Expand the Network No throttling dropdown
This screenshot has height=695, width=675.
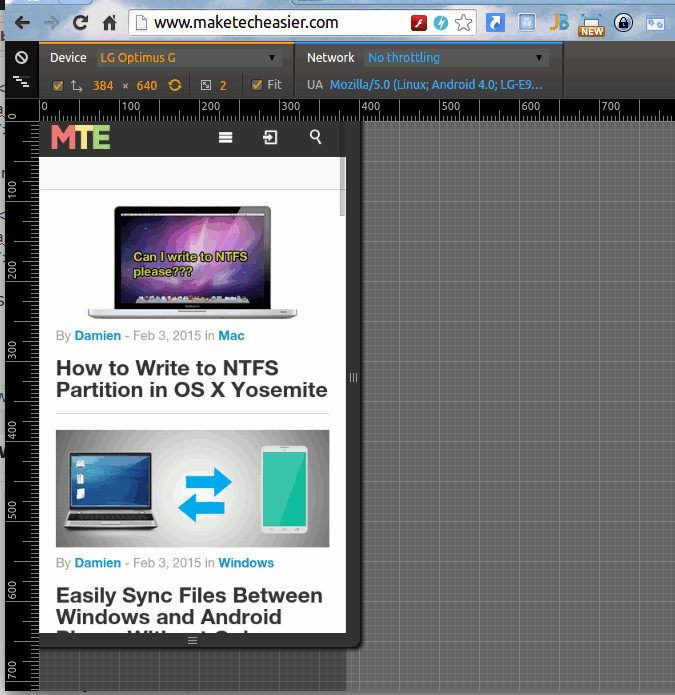(x=456, y=58)
